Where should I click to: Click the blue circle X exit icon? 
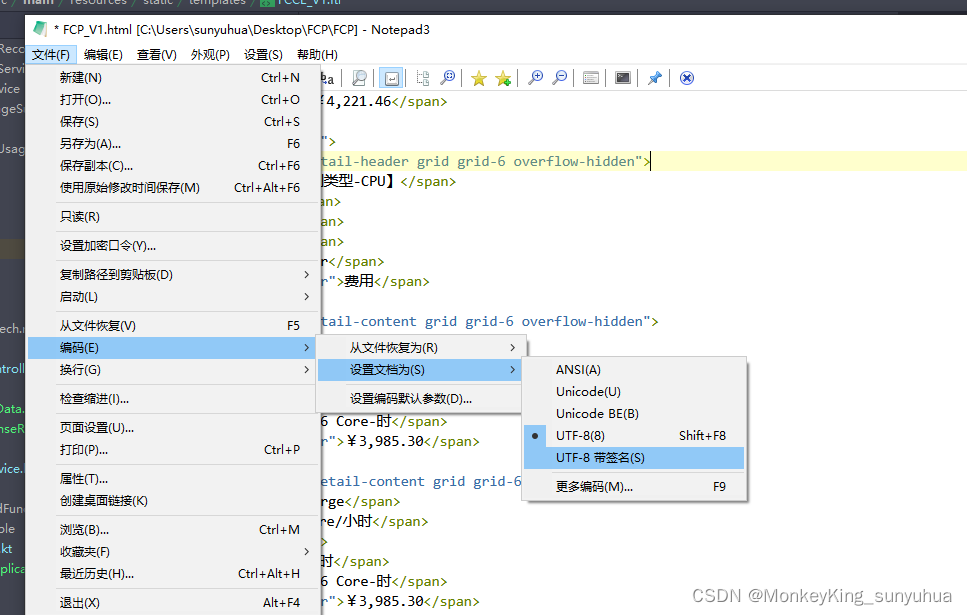point(686,78)
